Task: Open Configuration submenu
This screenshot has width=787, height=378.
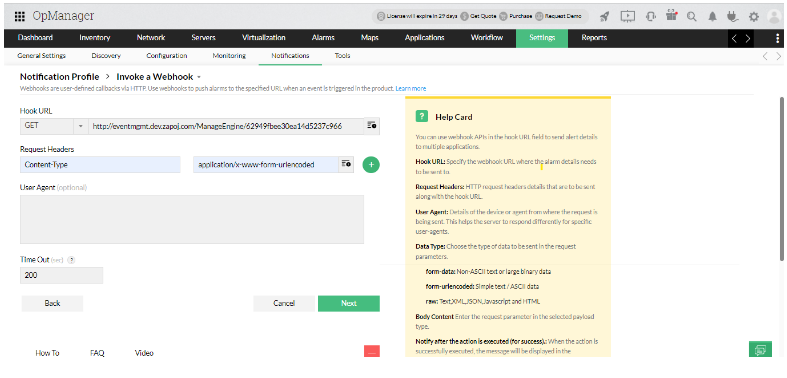Action: 167,56
